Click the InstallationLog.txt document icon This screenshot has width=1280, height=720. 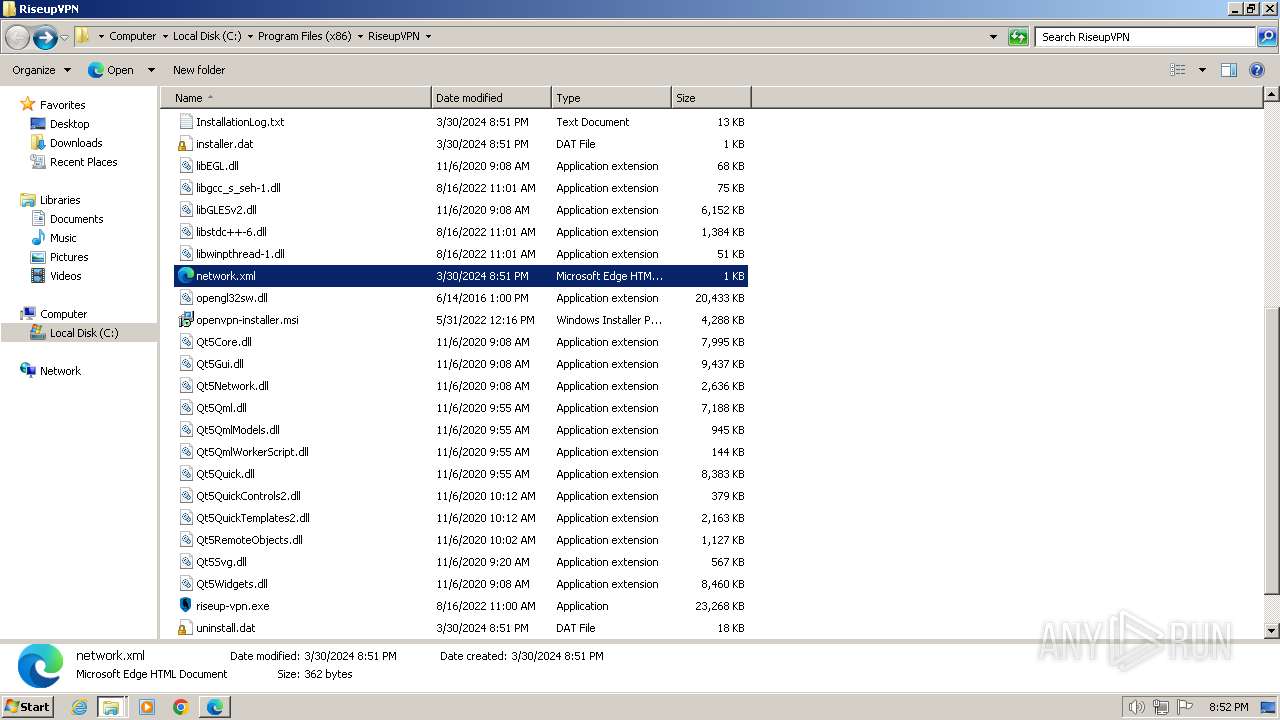pyautogui.click(x=185, y=122)
